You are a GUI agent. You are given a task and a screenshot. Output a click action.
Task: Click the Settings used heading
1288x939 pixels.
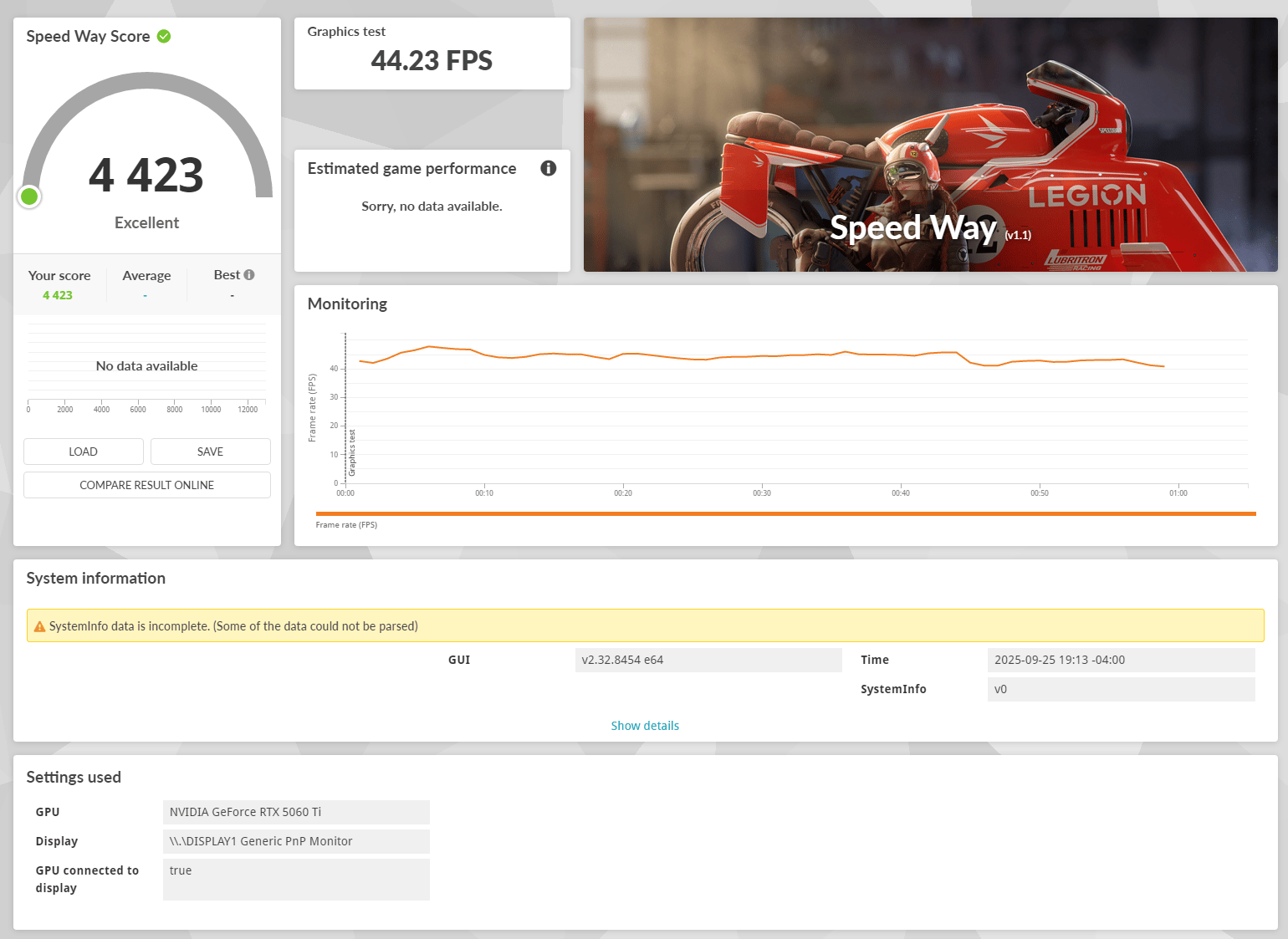click(74, 777)
